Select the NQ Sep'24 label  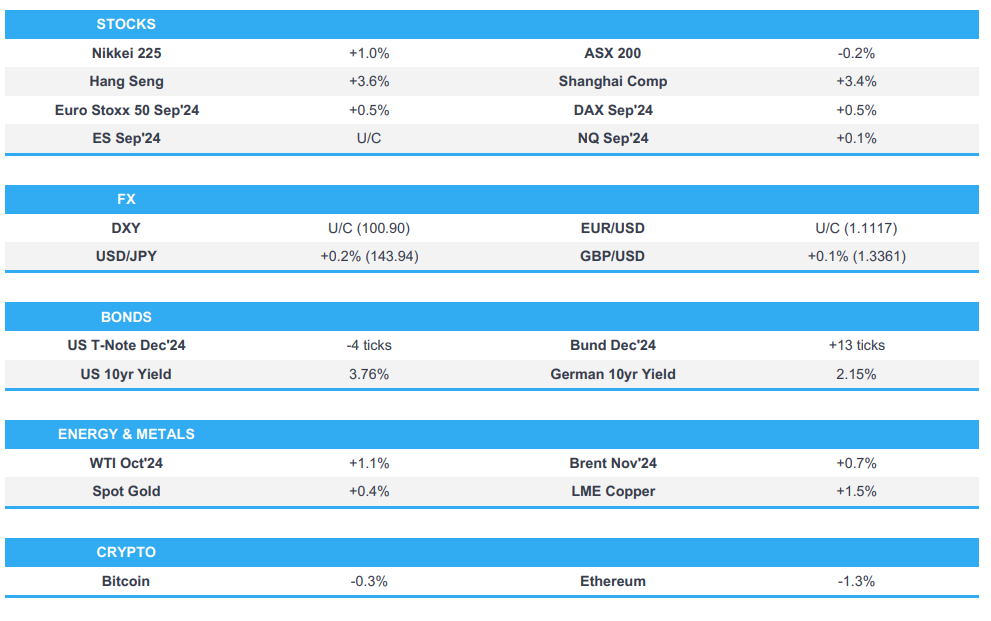tap(613, 138)
